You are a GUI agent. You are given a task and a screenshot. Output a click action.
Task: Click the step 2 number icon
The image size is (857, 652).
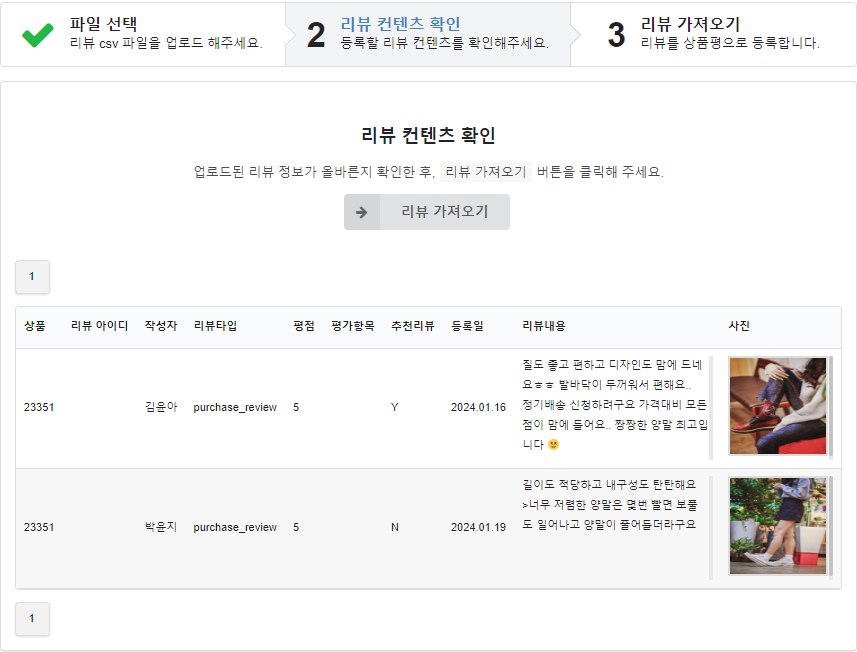pos(316,34)
